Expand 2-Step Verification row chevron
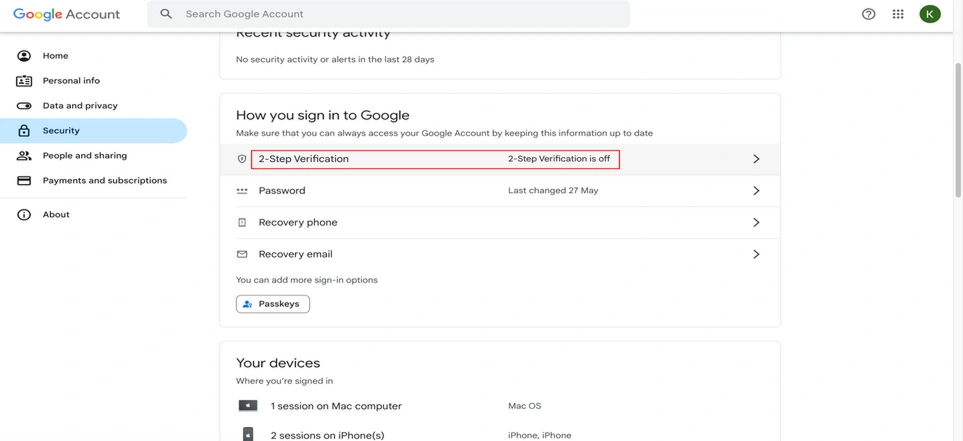The height and width of the screenshot is (441, 963). click(x=756, y=159)
